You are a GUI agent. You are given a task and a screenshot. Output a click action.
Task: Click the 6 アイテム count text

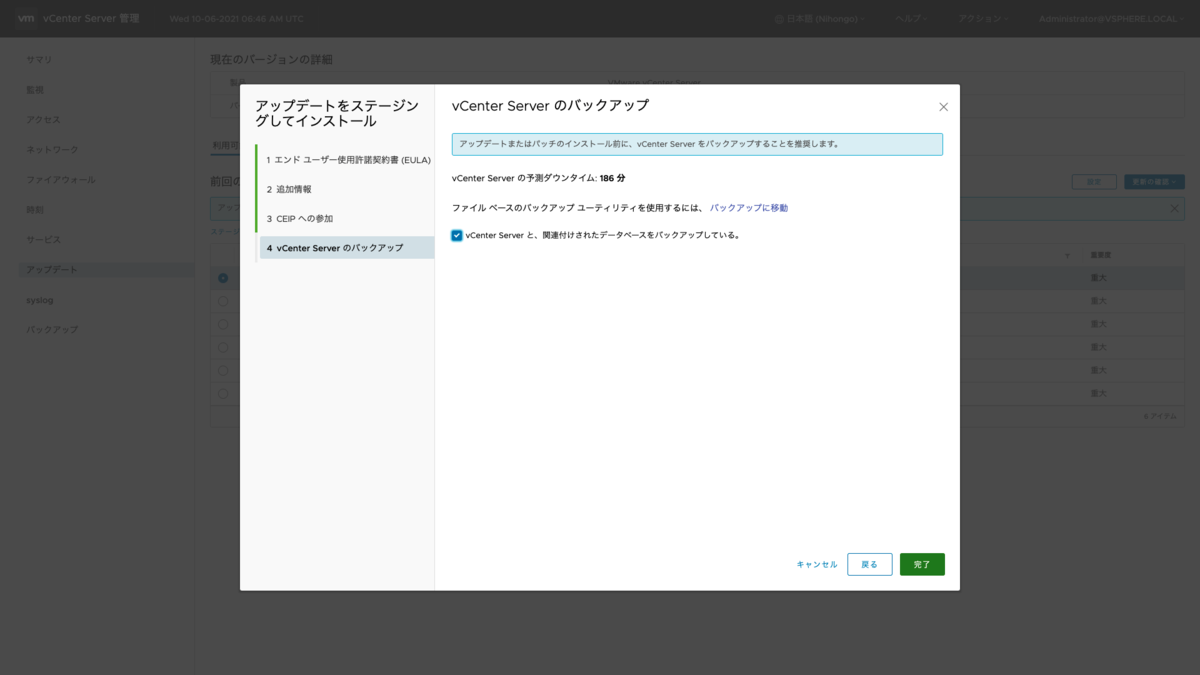pyautogui.click(x=1160, y=416)
